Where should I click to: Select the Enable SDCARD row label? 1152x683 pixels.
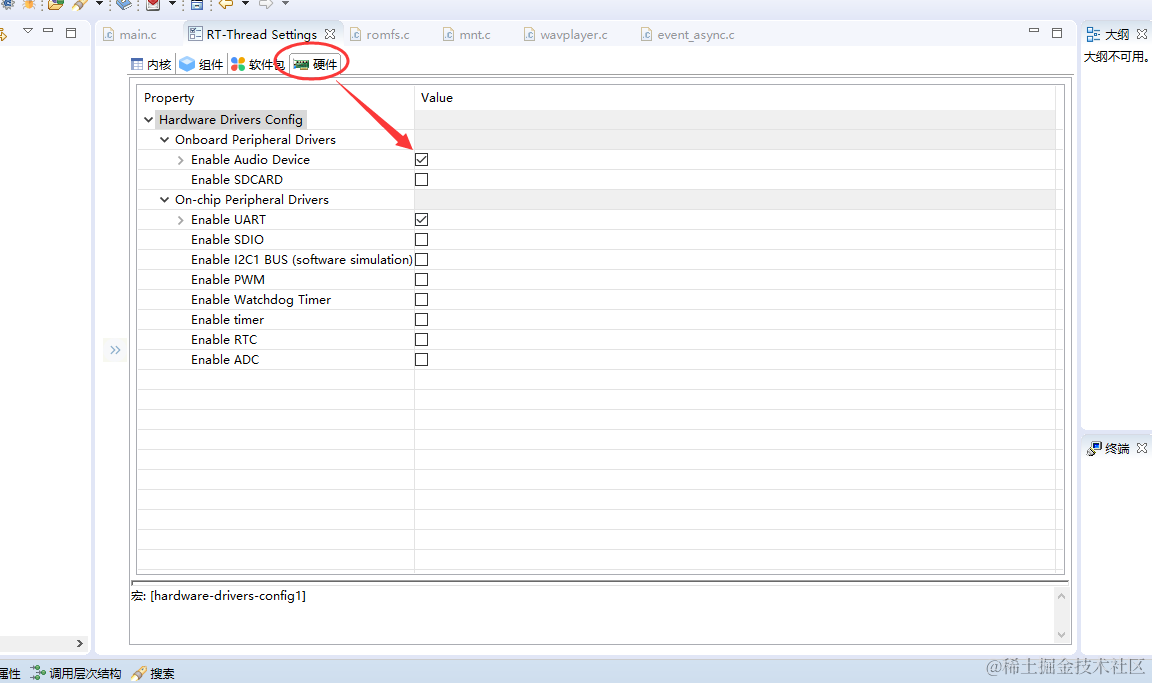pos(237,179)
